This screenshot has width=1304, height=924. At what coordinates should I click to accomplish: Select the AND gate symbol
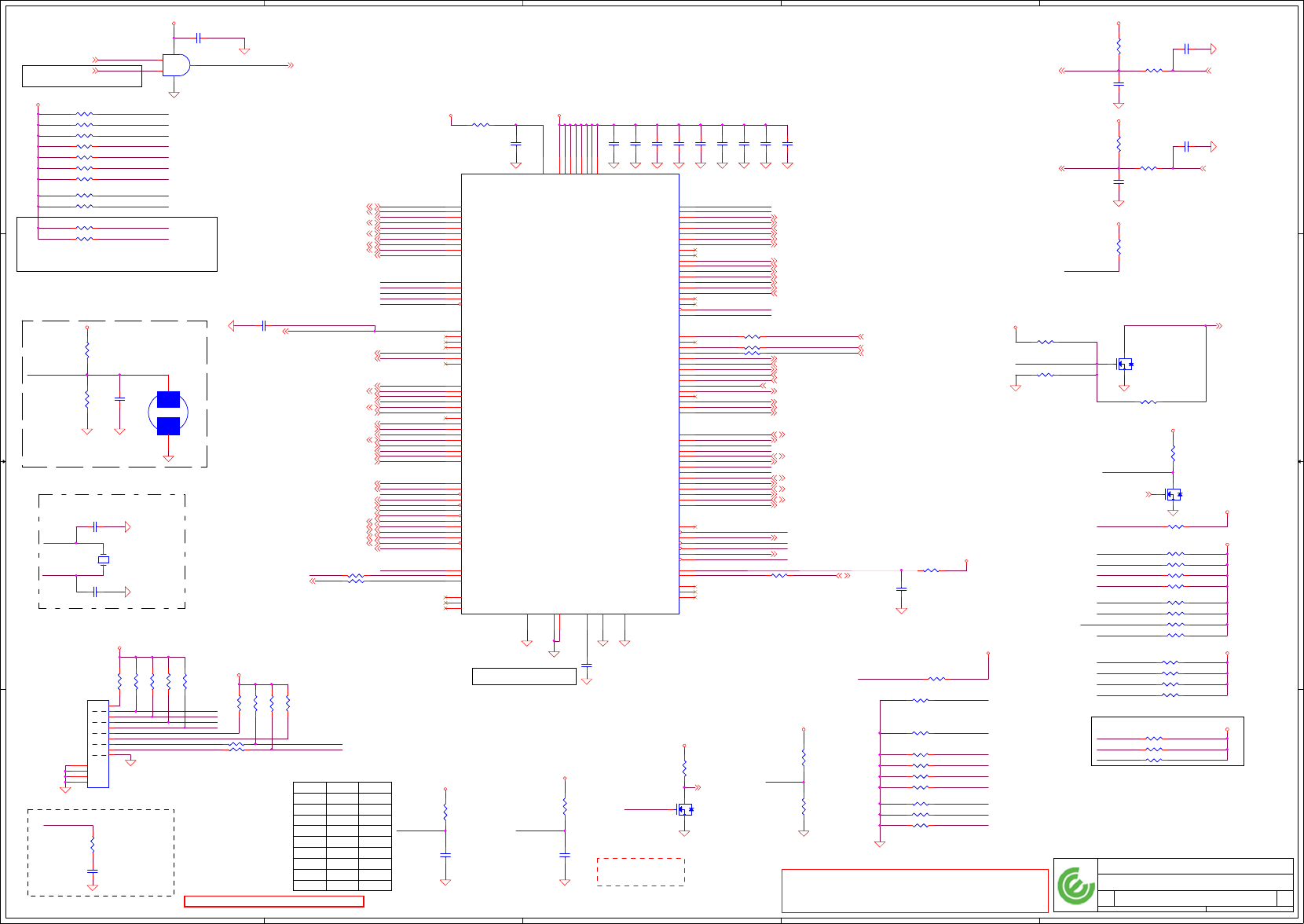(x=176, y=65)
